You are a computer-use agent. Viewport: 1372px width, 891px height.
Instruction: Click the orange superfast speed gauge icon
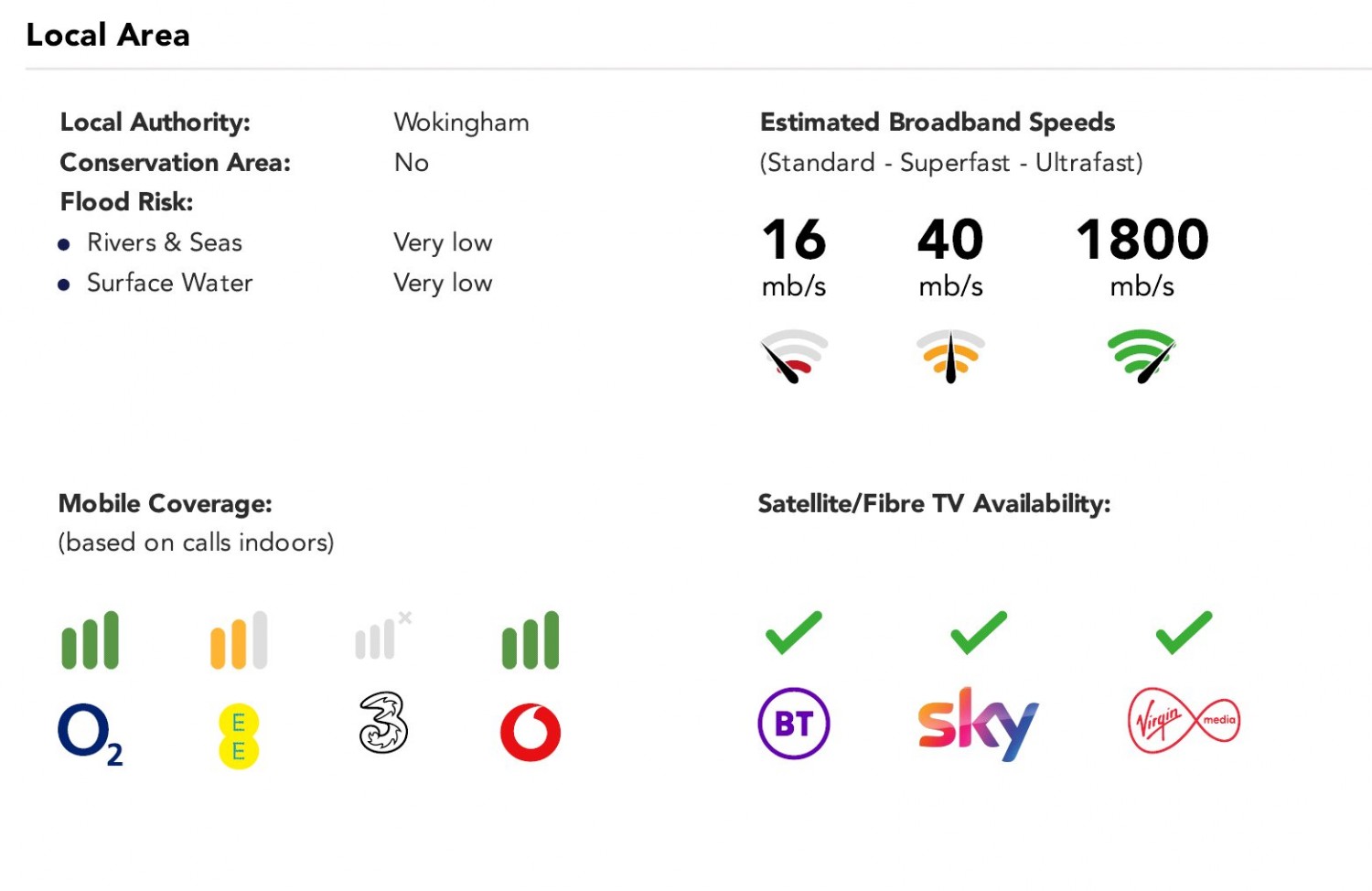coord(951,356)
